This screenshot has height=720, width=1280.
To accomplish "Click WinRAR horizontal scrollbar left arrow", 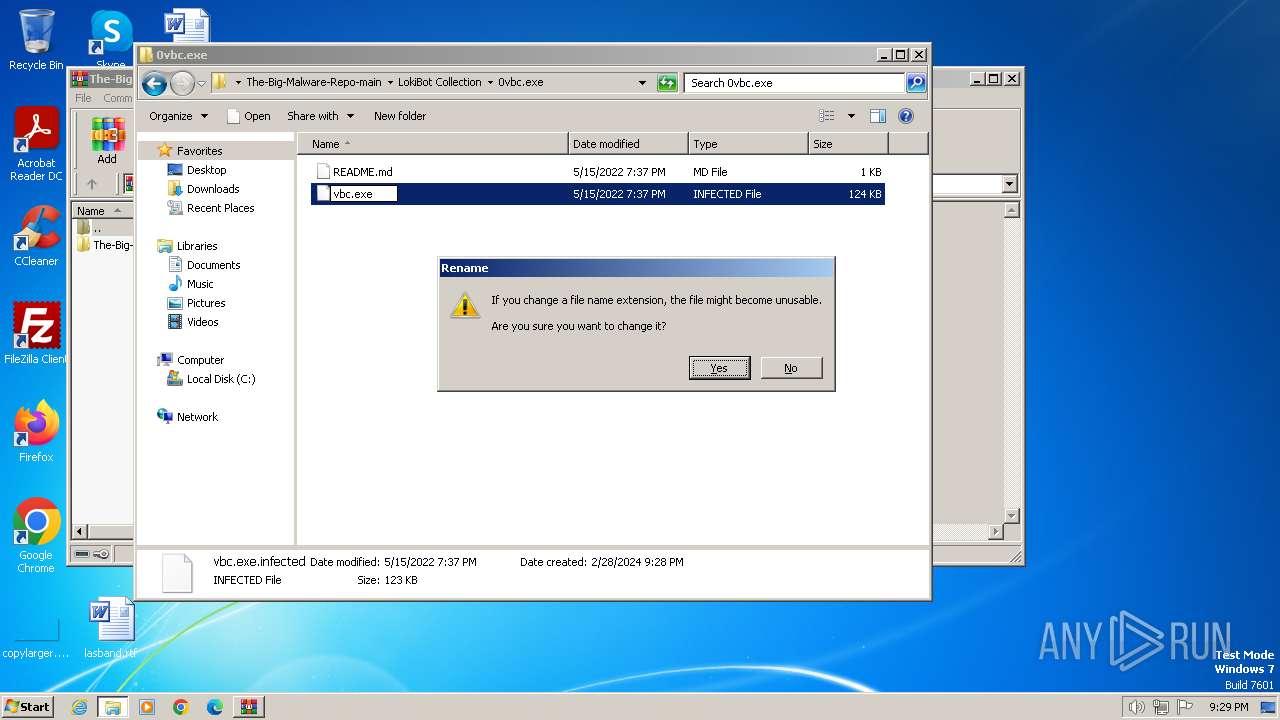I will tap(80, 532).
